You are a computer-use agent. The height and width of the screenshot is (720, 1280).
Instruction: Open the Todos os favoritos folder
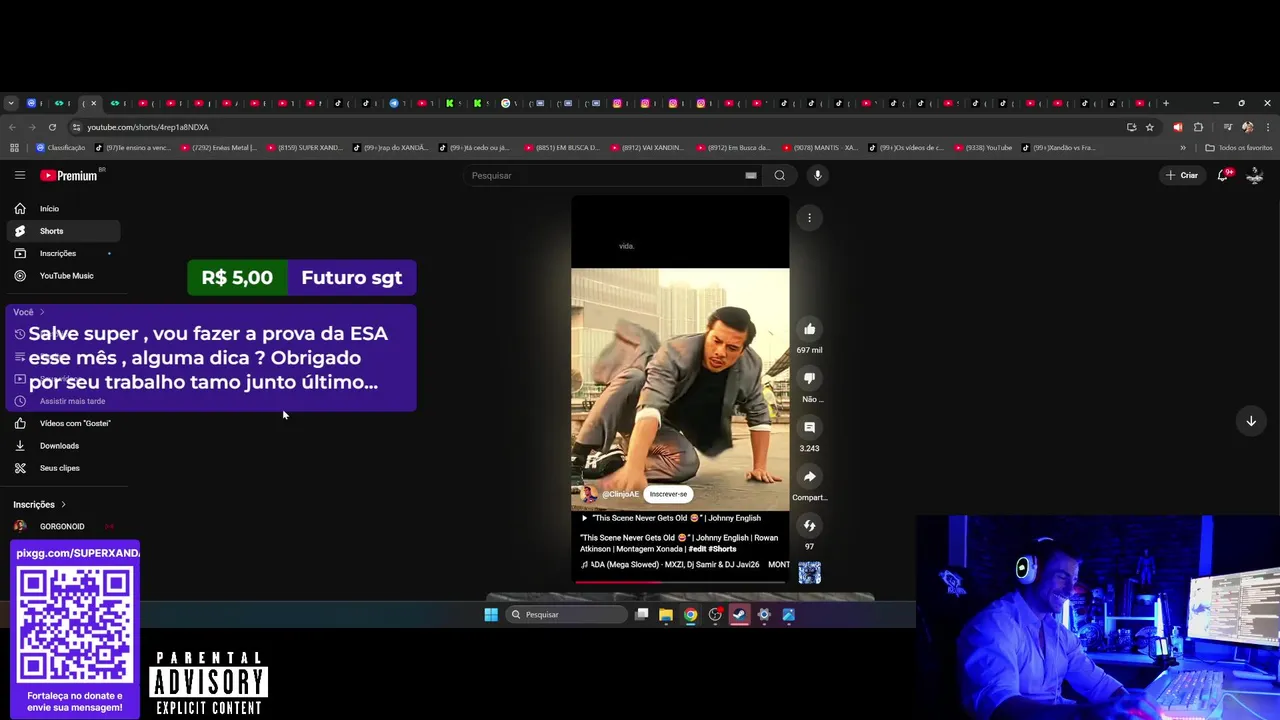(1238, 148)
